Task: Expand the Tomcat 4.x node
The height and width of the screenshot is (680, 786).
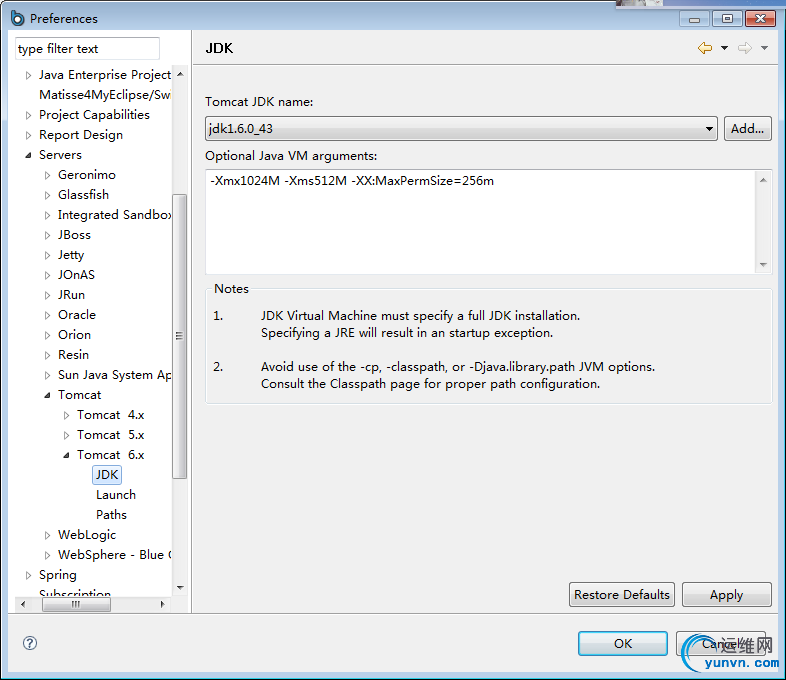Action: [x=67, y=415]
